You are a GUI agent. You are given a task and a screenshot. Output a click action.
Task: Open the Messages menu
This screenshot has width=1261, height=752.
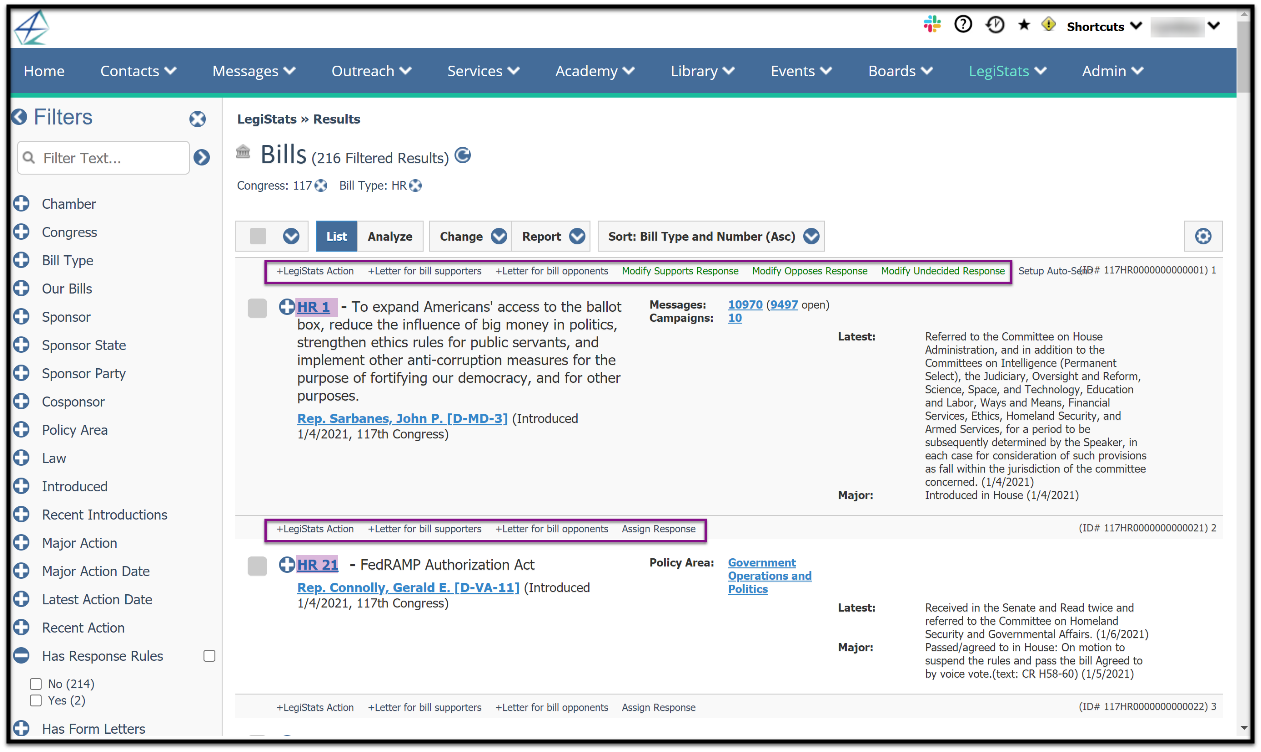(254, 71)
